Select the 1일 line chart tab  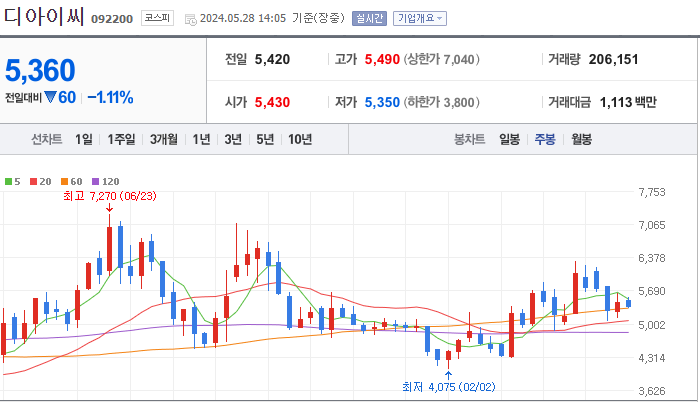click(83, 139)
